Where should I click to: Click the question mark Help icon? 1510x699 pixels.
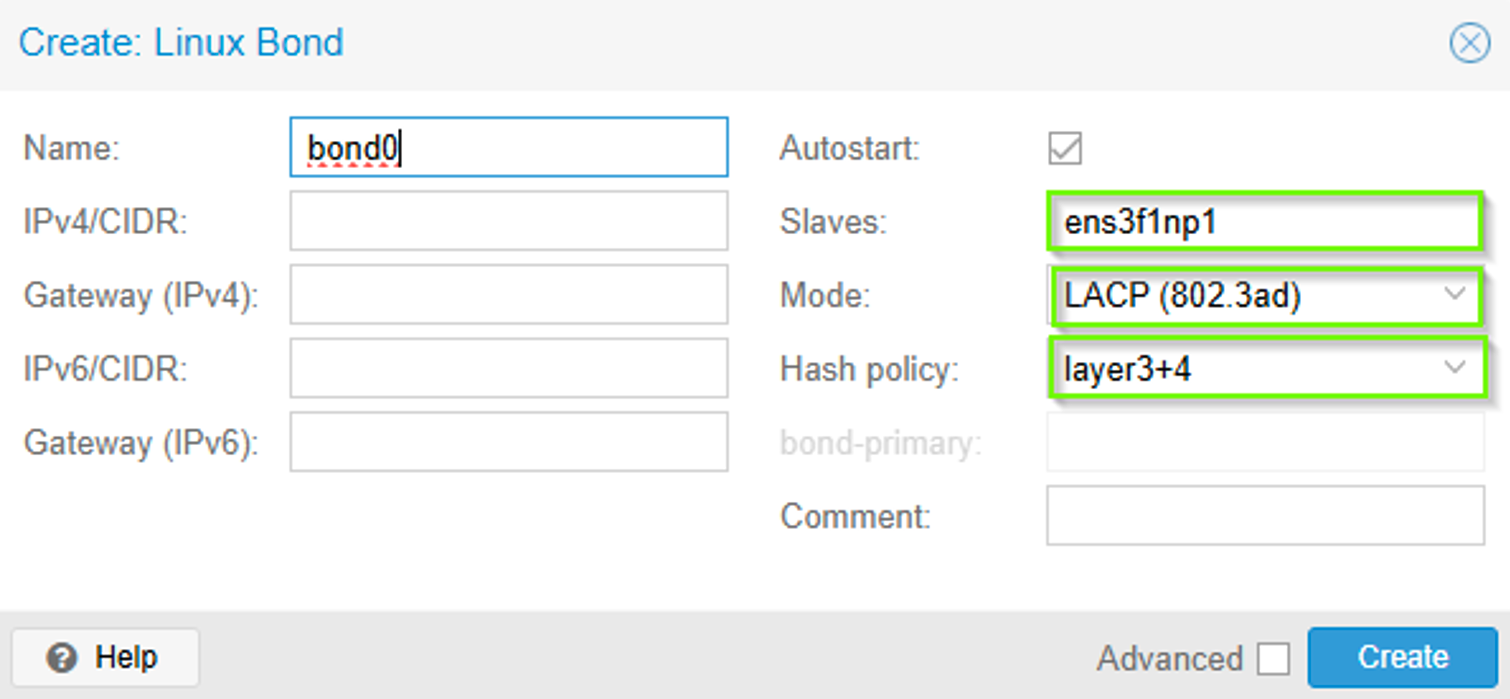[x=62, y=658]
